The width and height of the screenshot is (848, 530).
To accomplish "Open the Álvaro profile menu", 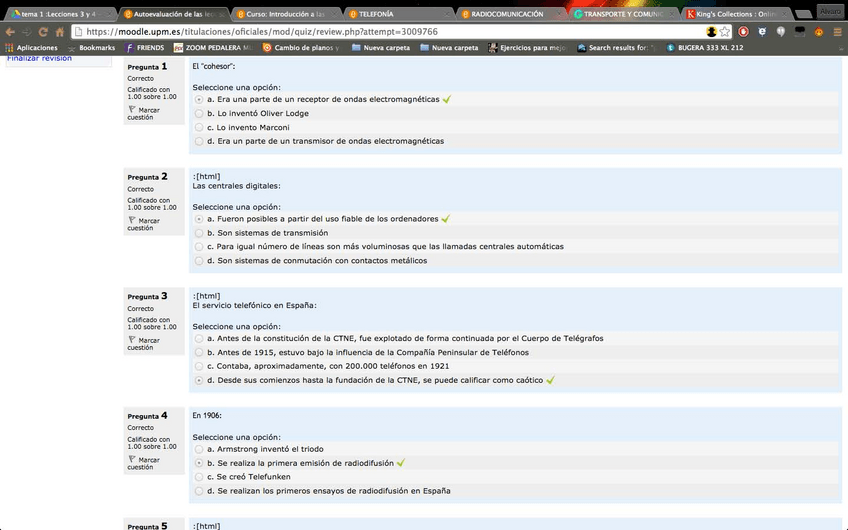I will tap(829, 10).
